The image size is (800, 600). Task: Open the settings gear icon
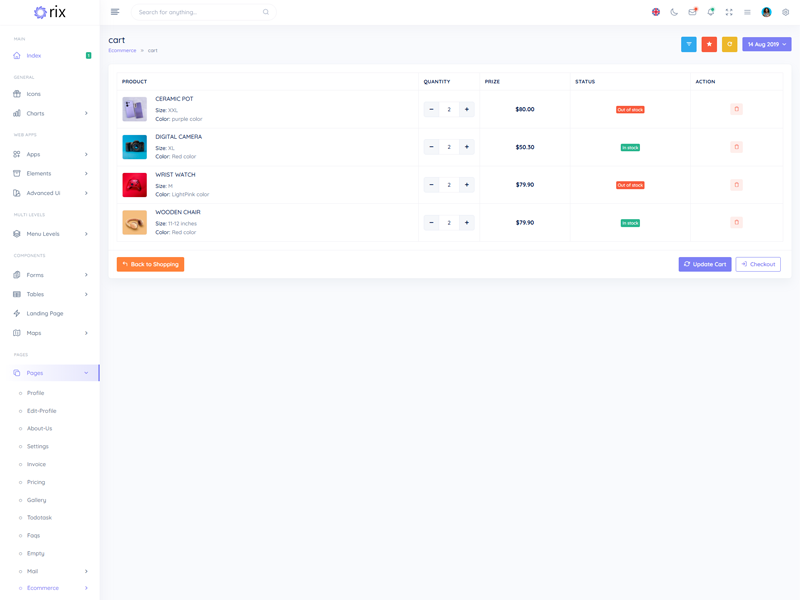(x=786, y=12)
